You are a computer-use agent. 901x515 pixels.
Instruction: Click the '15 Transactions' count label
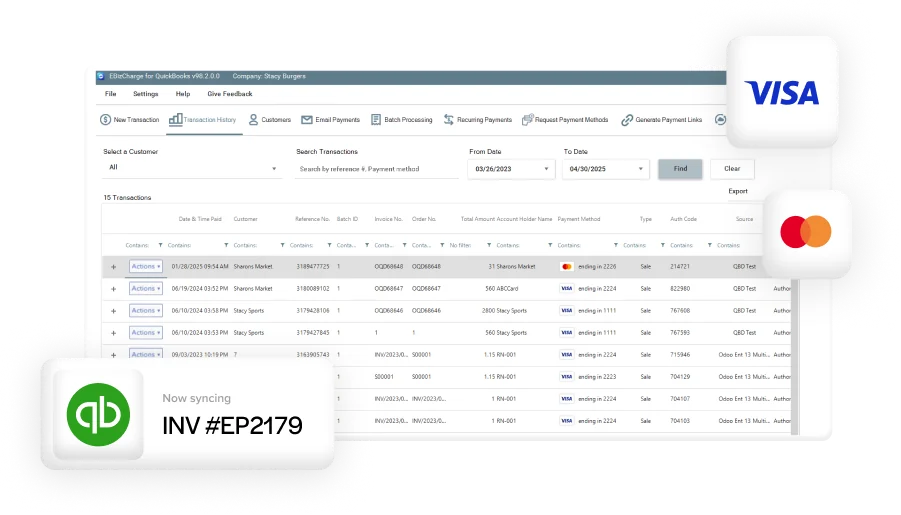point(127,197)
